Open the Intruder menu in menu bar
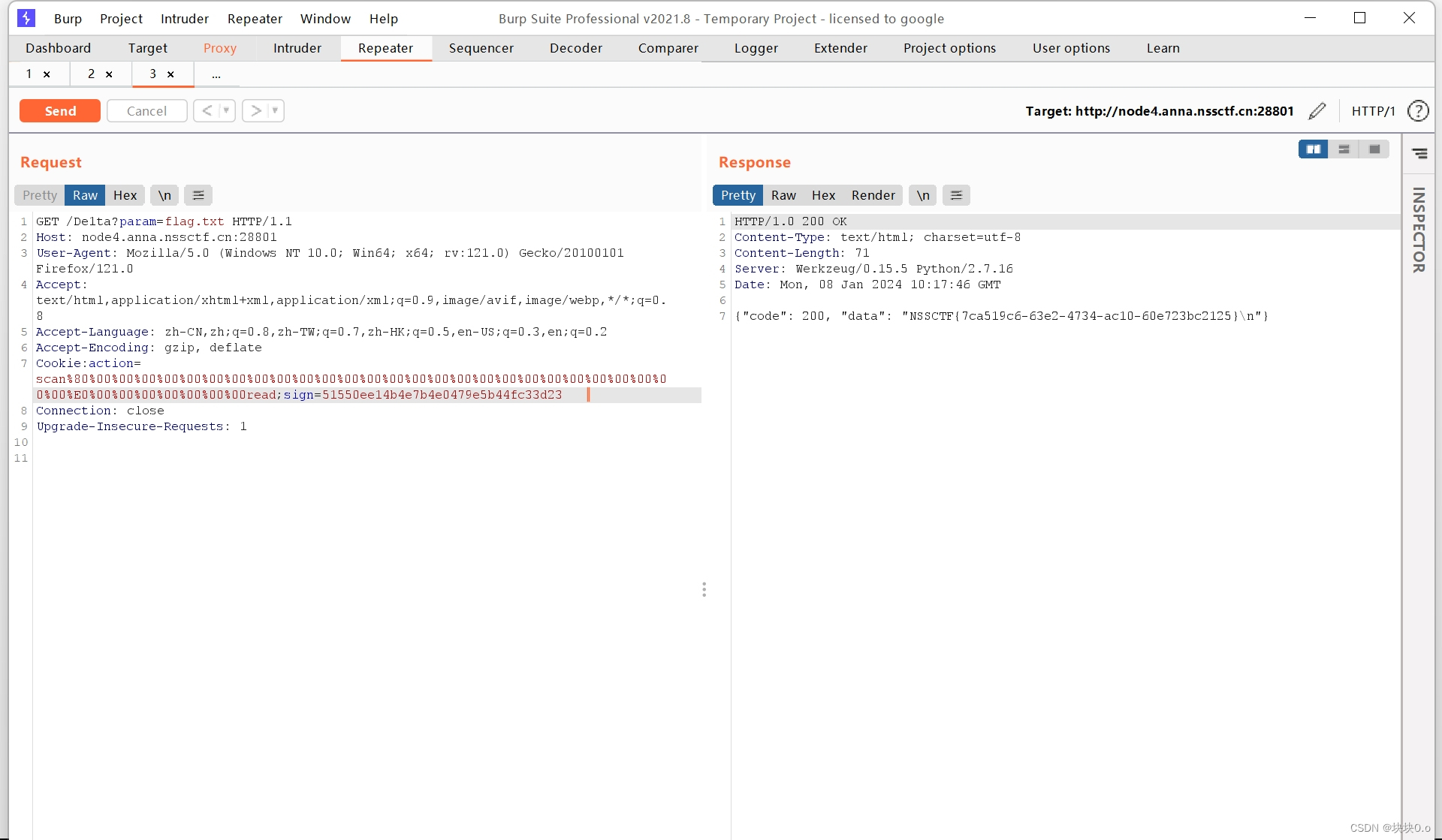This screenshot has height=840, width=1442. tap(185, 19)
